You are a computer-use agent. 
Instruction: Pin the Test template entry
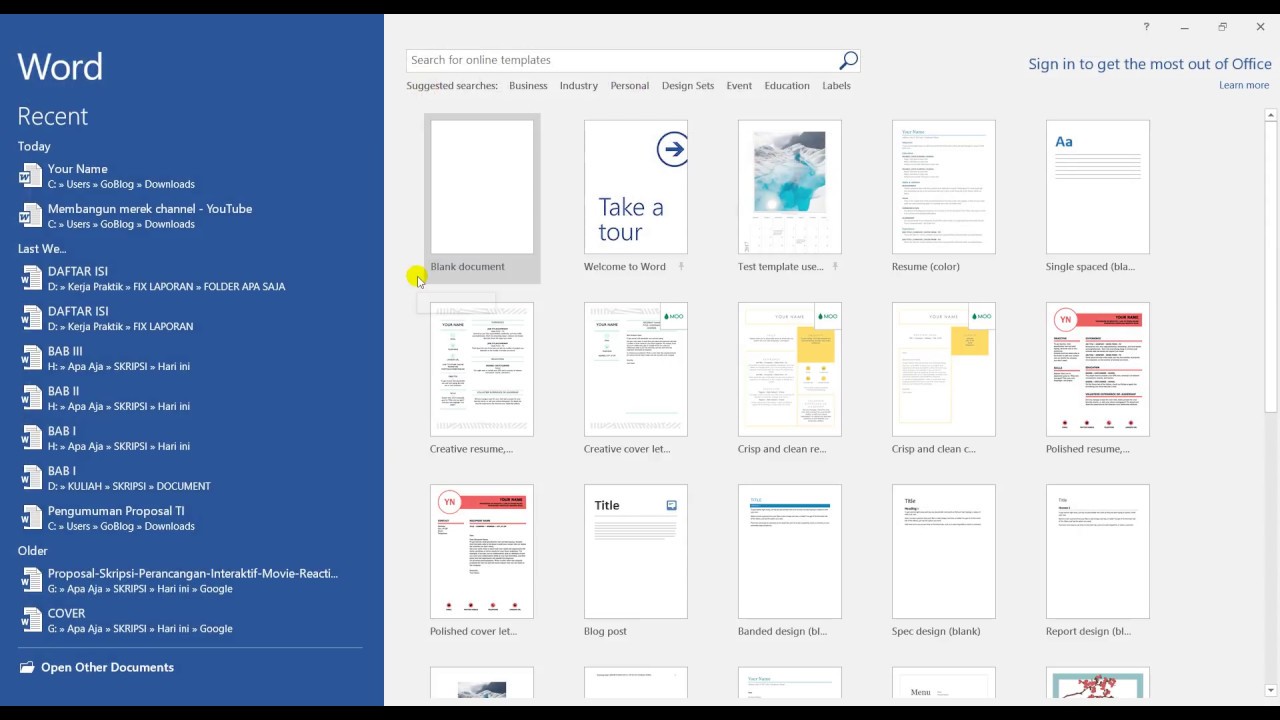coord(835,267)
